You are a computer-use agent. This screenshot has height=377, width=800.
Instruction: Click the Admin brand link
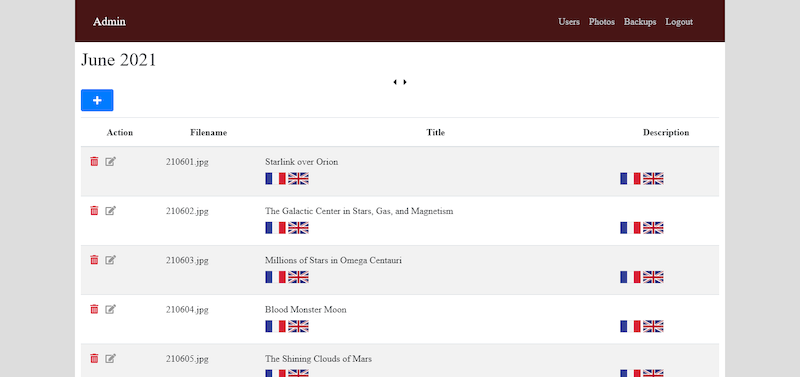(109, 21)
